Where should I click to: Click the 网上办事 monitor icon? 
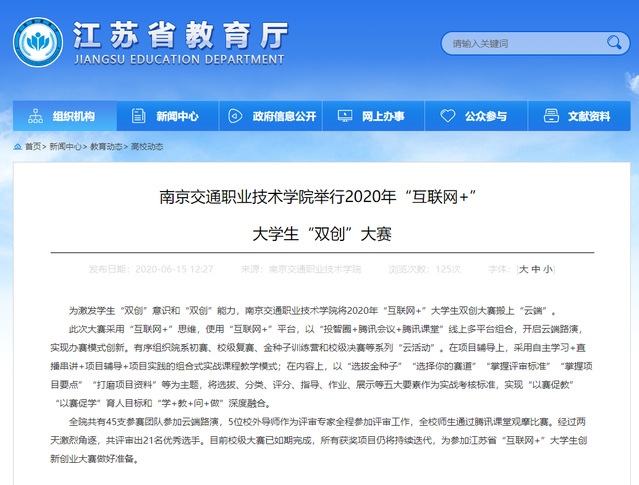pos(343,116)
